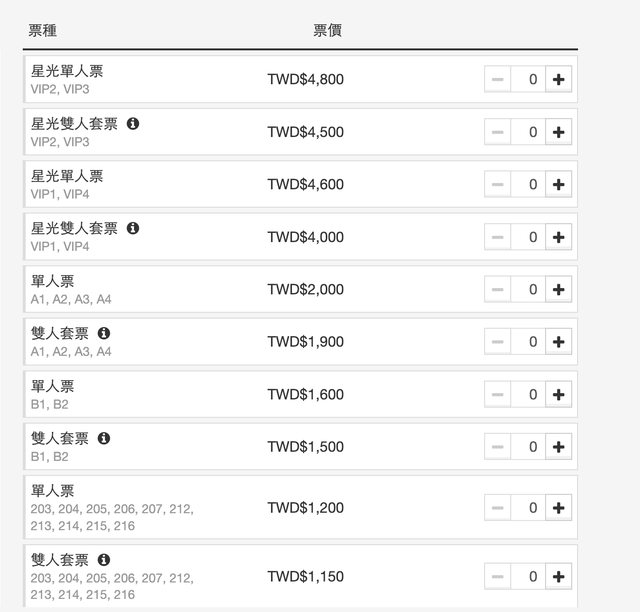Increase quantity of TWD$4,800 星光單人票

coord(558,79)
